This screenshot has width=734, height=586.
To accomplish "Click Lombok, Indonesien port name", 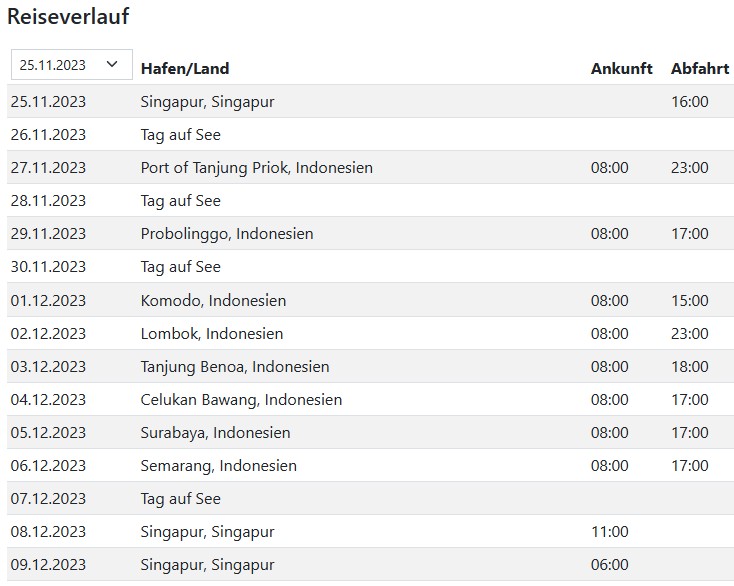I will [212, 334].
